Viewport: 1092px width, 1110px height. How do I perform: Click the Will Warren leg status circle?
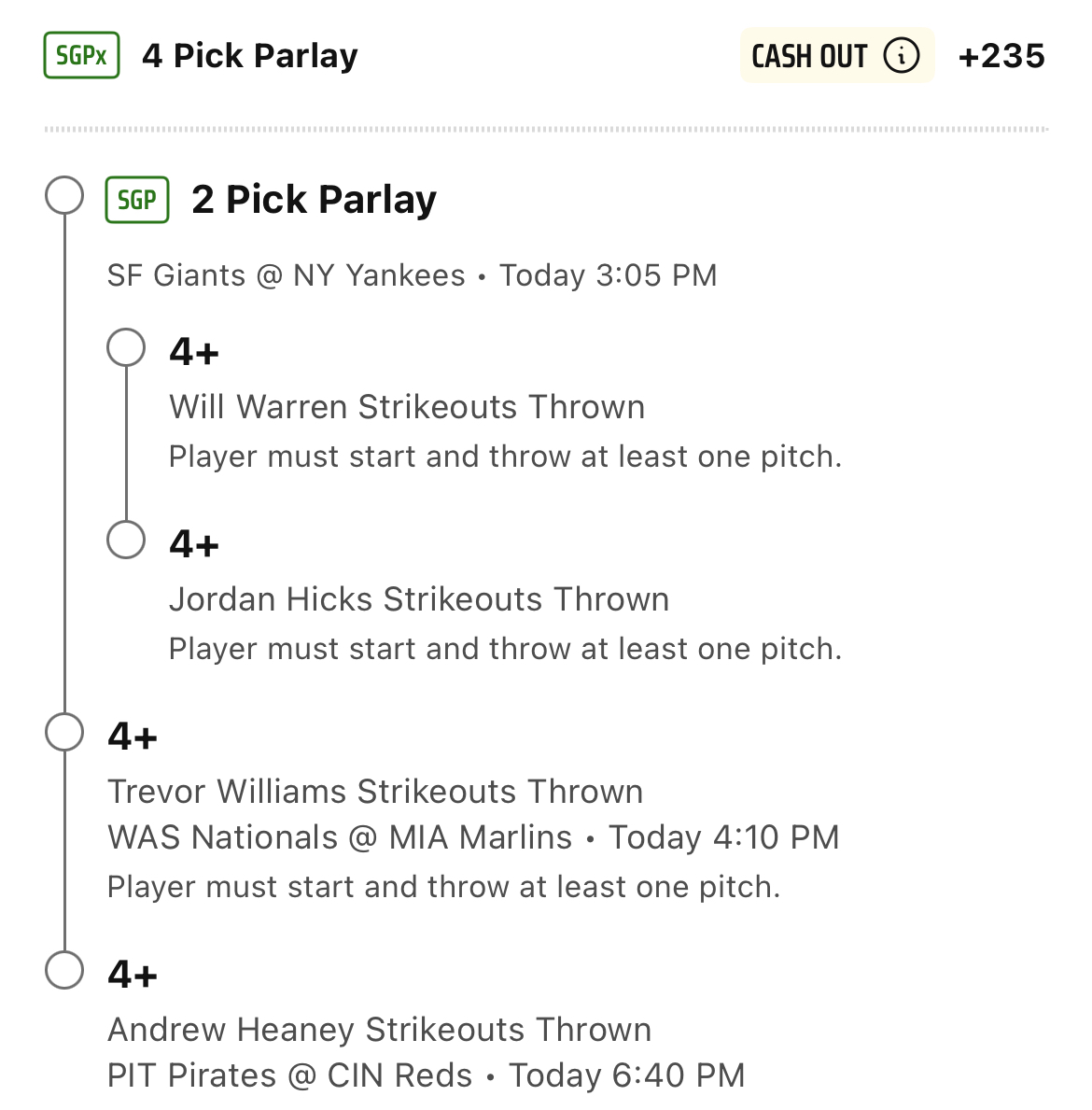pos(126,347)
